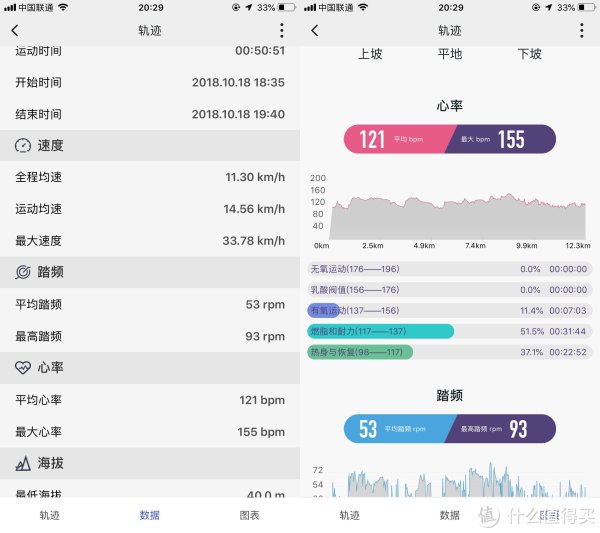This screenshot has width=600, height=533.
Task: Open the three-dot menu on the left screen
Action: click(x=282, y=31)
